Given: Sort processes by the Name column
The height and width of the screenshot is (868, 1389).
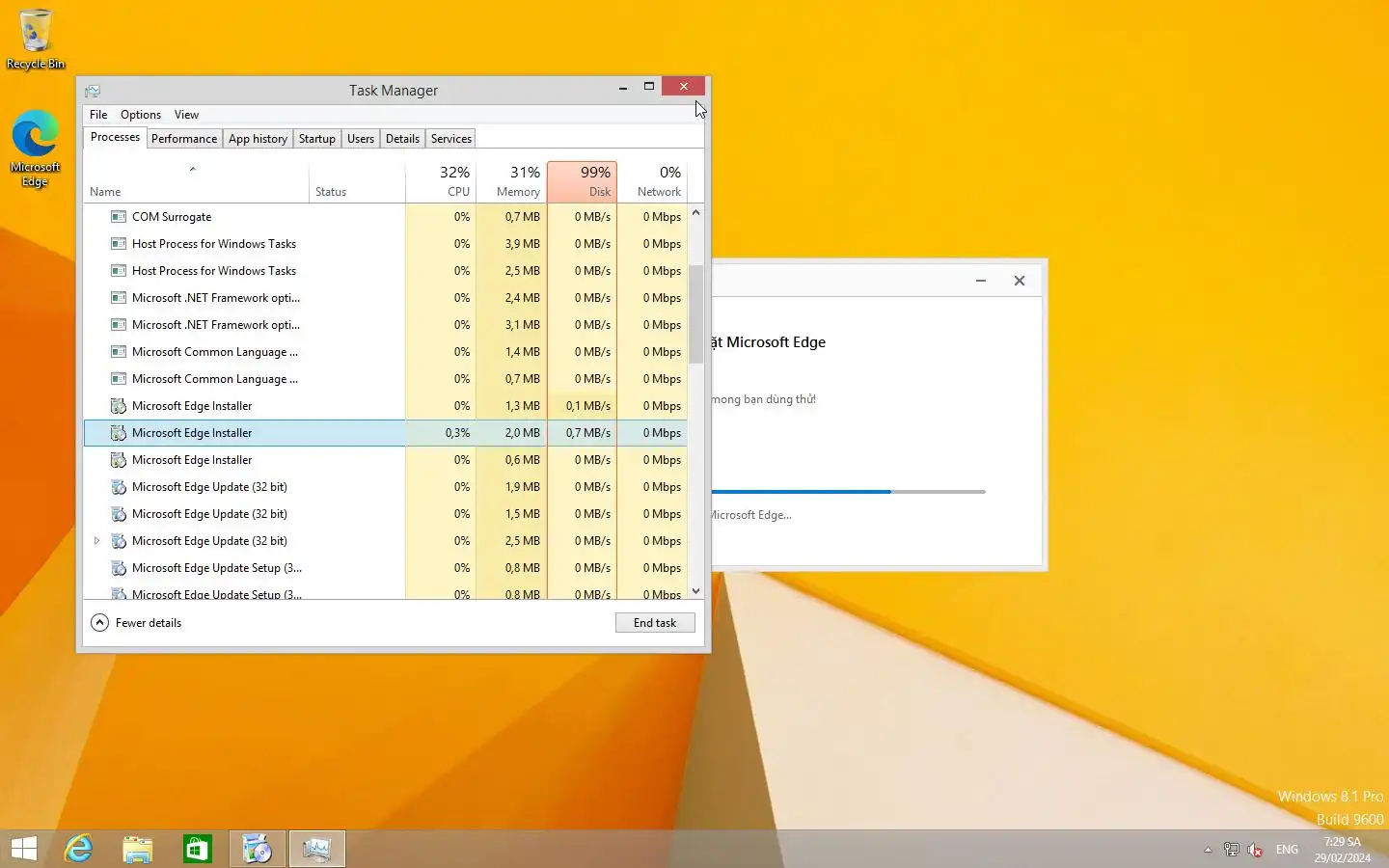Looking at the screenshot, I should click(x=197, y=181).
